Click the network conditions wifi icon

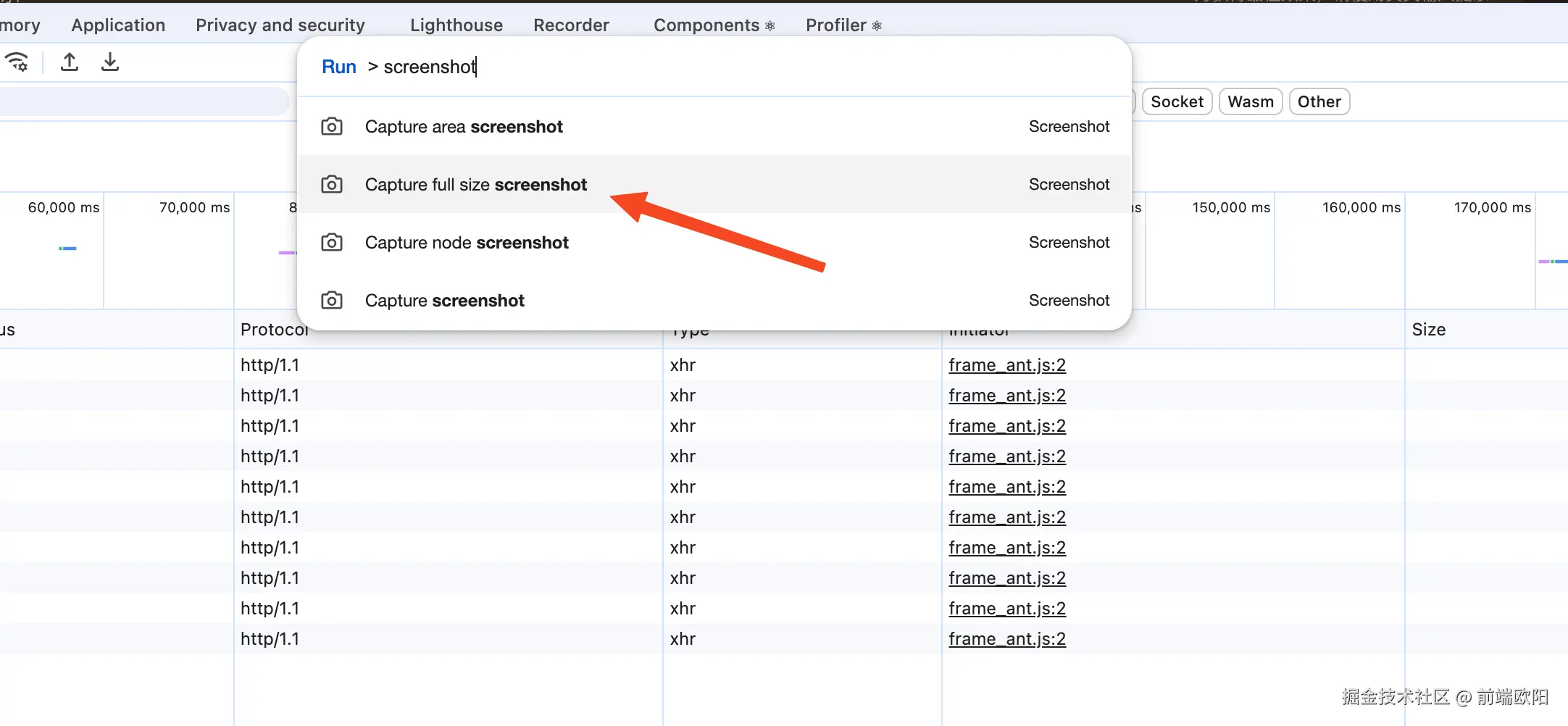pos(17,62)
